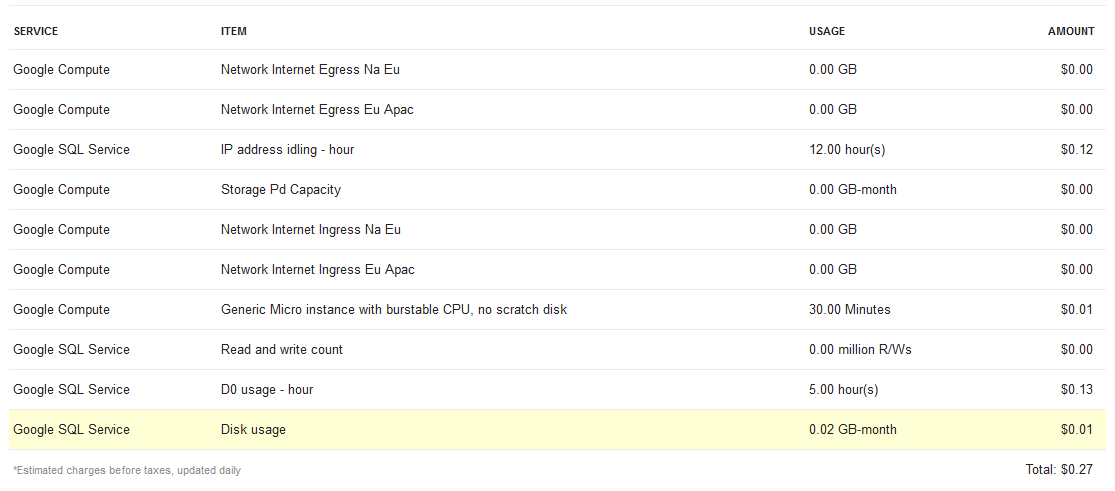Click the $0.13 amount
This screenshot has width=1115, height=491.
click(x=1077, y=389)
